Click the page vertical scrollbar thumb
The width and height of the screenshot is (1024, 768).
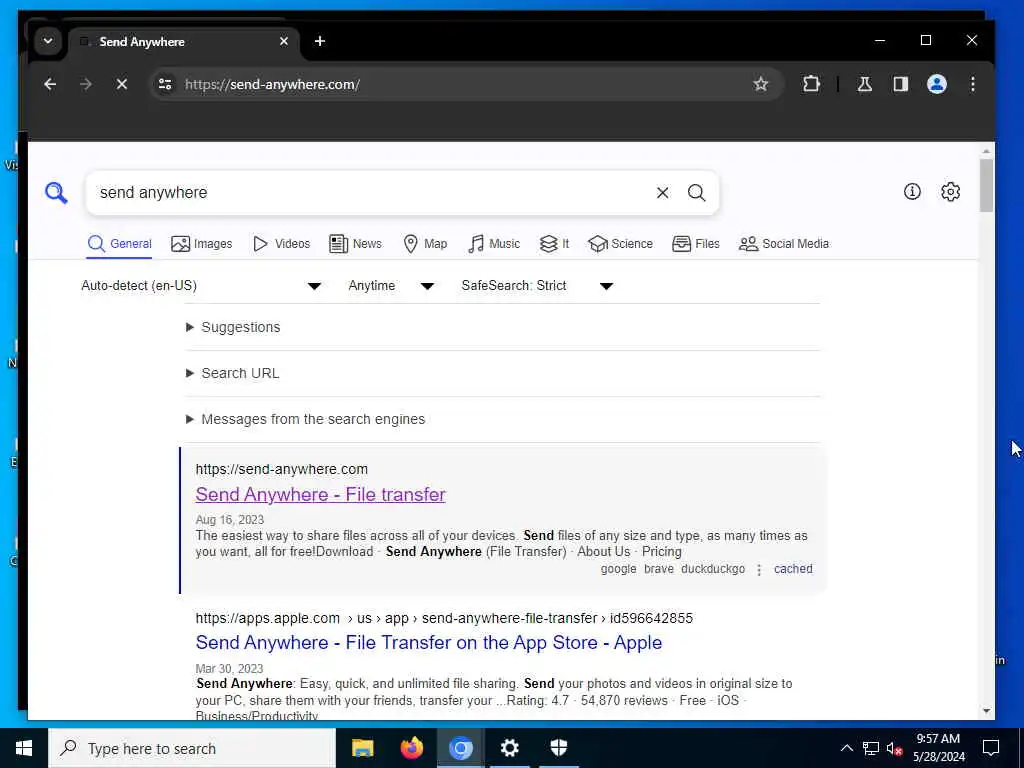pos(986,185)
